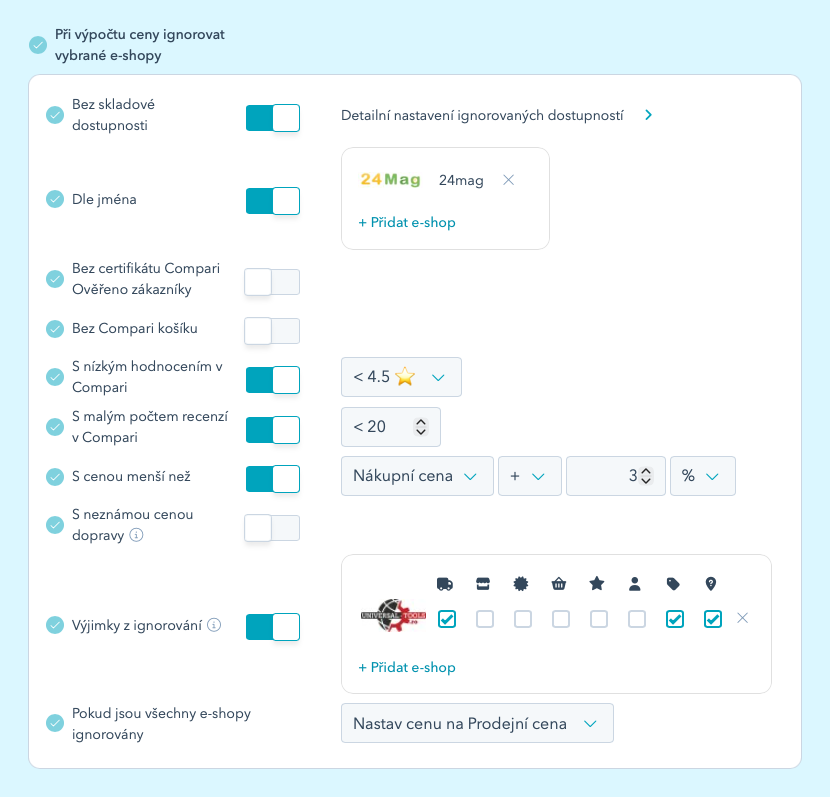The width and height of the screenshot is (830, 797).
Task: Enable the Bez Compari košíku toggle
Action: [272, 331]
